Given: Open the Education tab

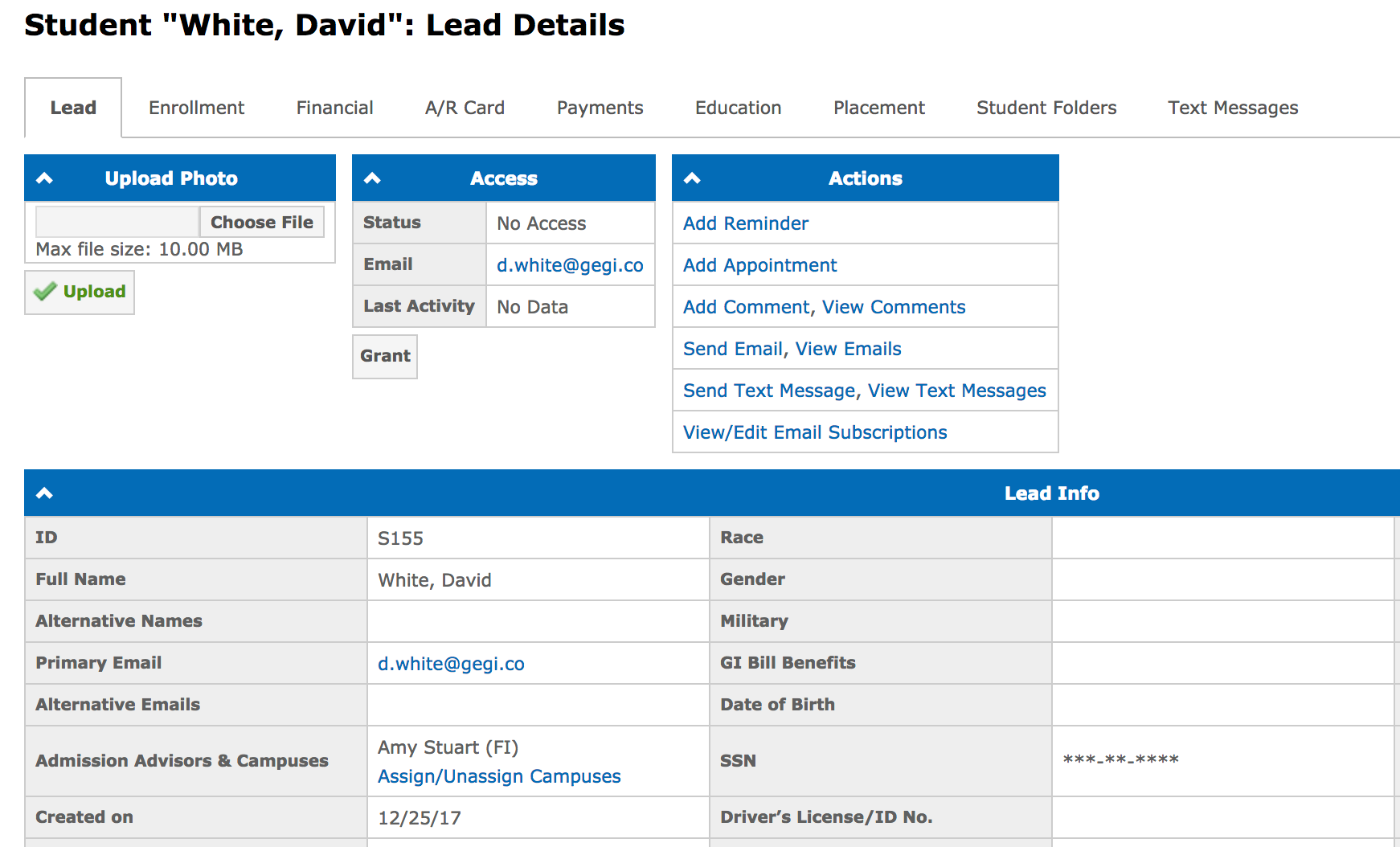Looking at the screenshot, I should [x=738, y=108].
